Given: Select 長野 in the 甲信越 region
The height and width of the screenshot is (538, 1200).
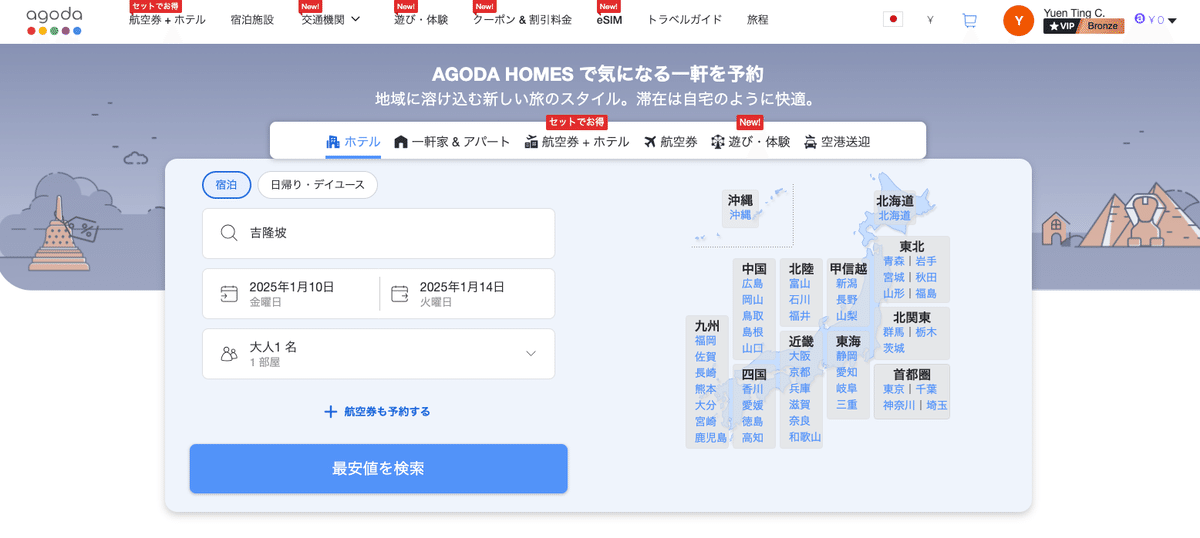Looking at the screenshot, I should tap(847, 299).
